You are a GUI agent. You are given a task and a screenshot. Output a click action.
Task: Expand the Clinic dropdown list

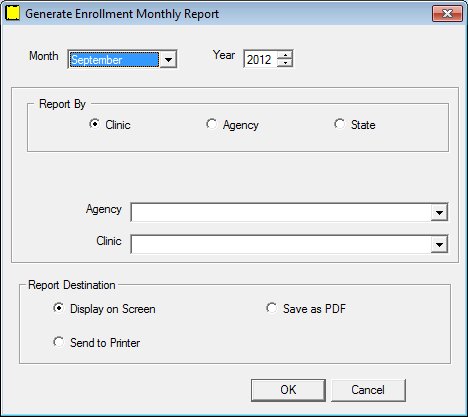(x=439, y=245)
